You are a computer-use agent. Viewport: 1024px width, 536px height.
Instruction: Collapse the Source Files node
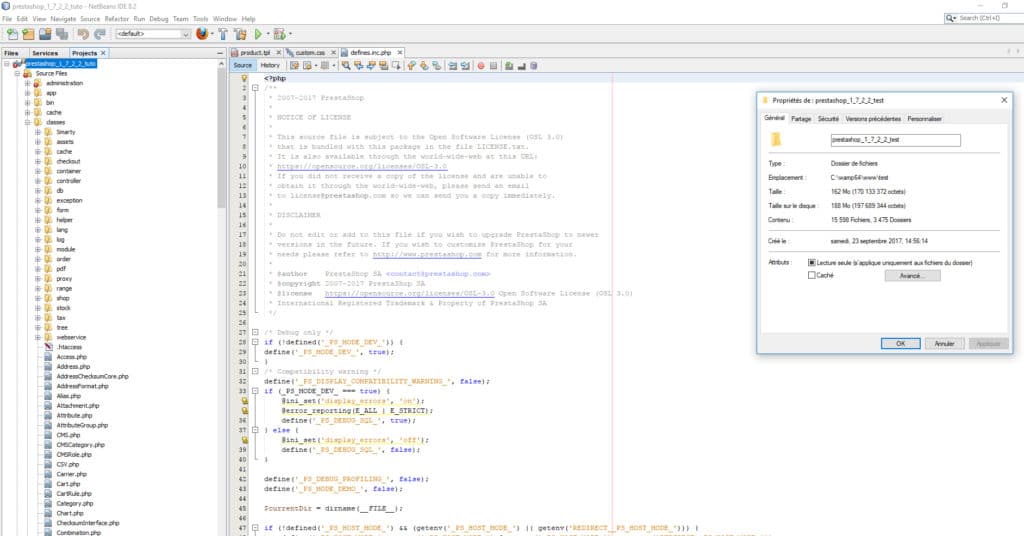pyautogui.click(x=18, y=73)
